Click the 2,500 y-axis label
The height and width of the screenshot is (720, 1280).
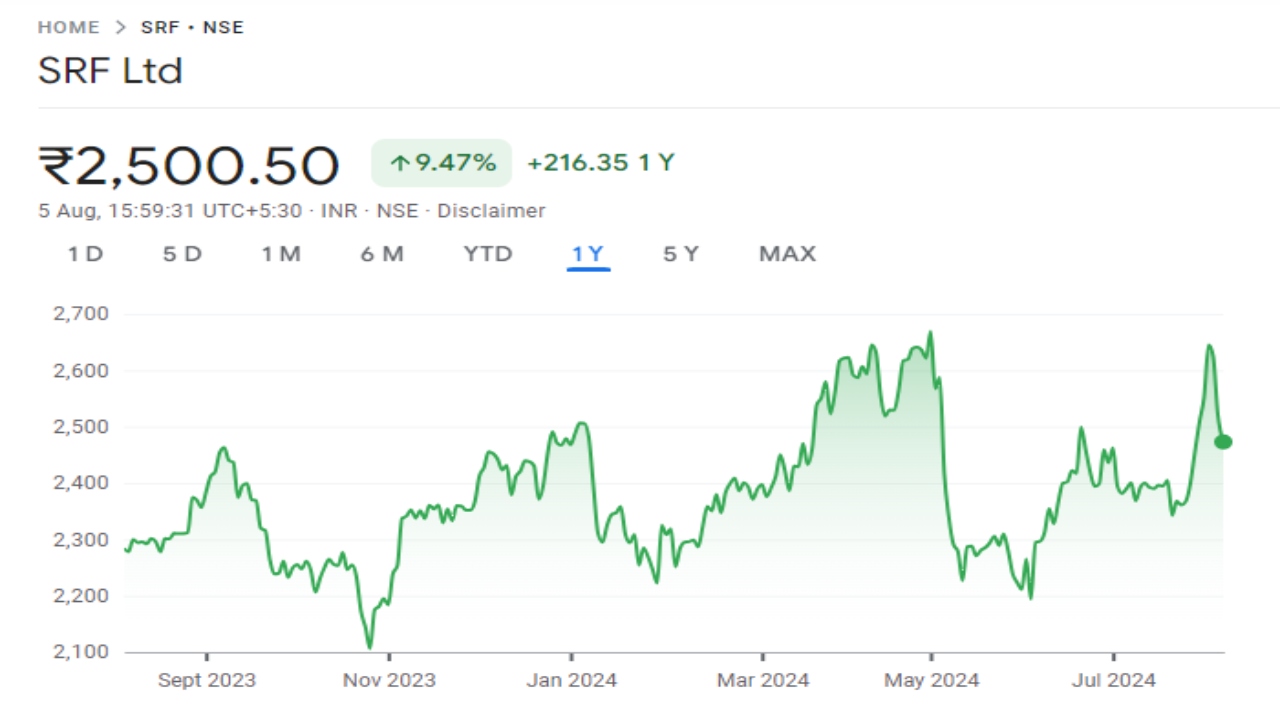tap(80, 427)
